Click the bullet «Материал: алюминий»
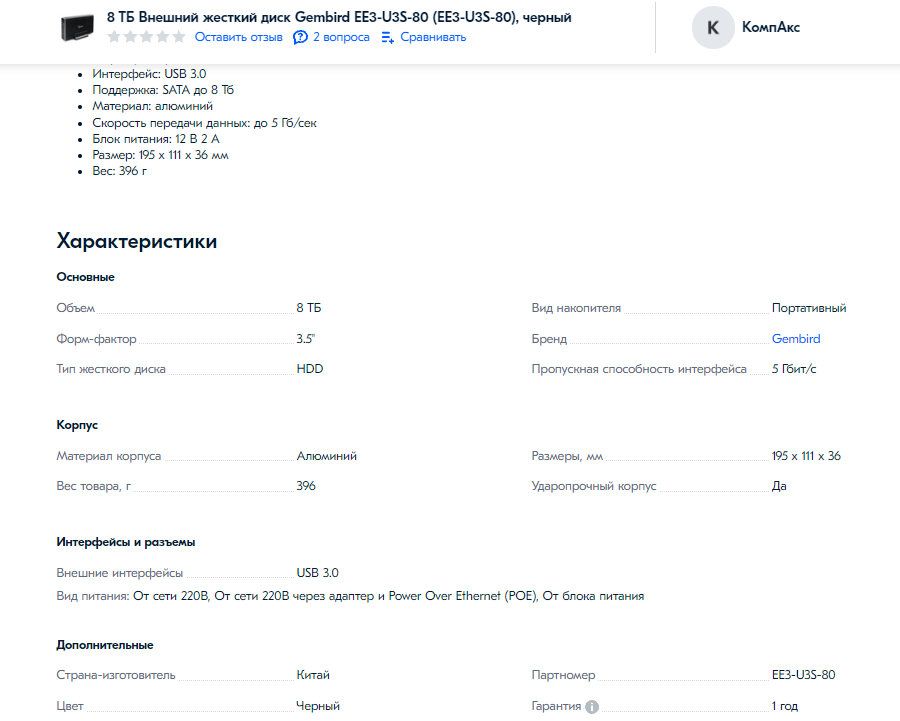The width and height of the screenshot is (900, 721). click(x=153, y=106)
